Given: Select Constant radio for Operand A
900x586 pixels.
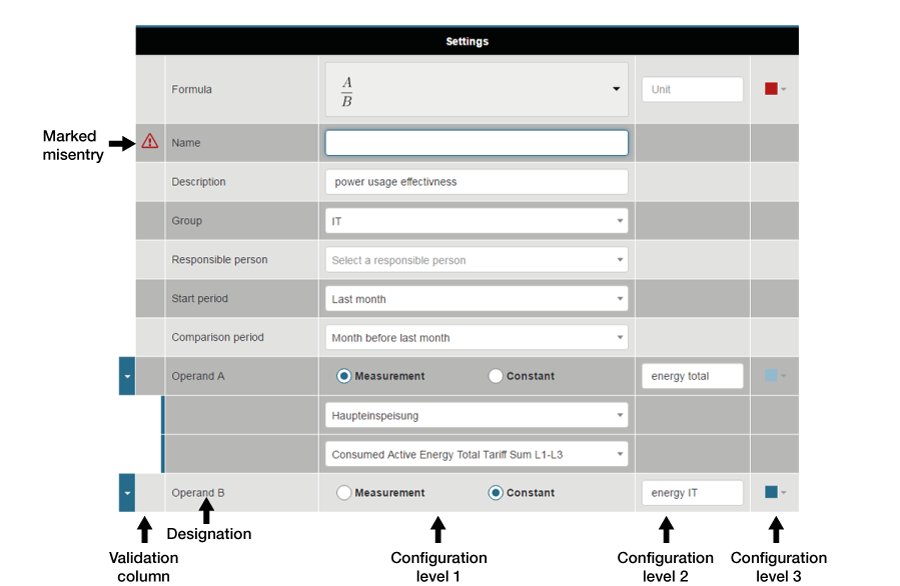Looking at the screenshot, I should pyautogui.click(x=495, y=376).
